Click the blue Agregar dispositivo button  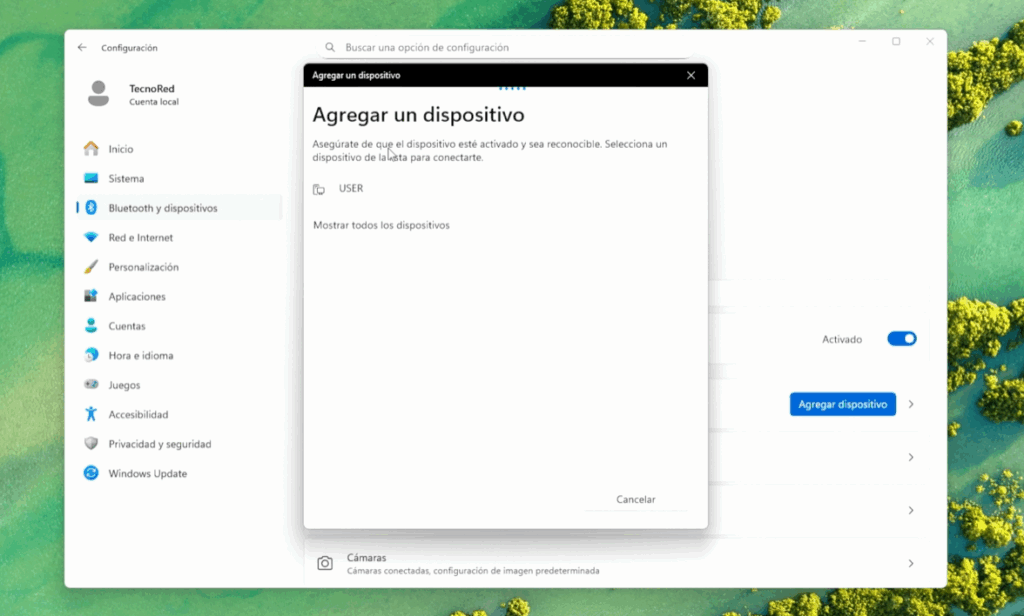coord(842,405)
